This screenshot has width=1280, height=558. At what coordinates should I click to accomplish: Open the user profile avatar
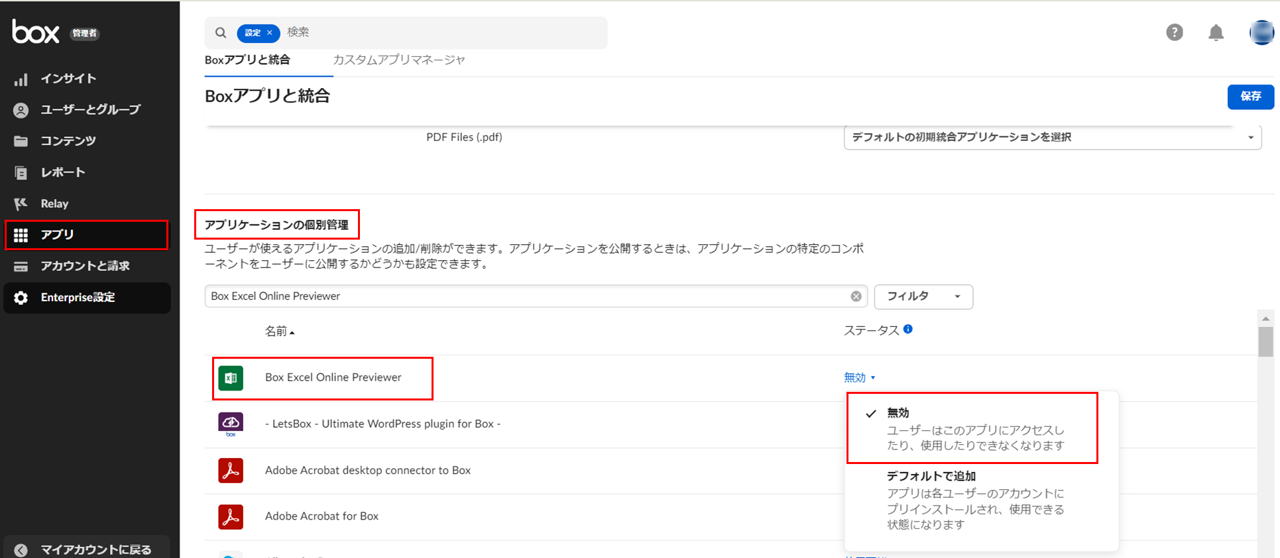pos(1261,32)
